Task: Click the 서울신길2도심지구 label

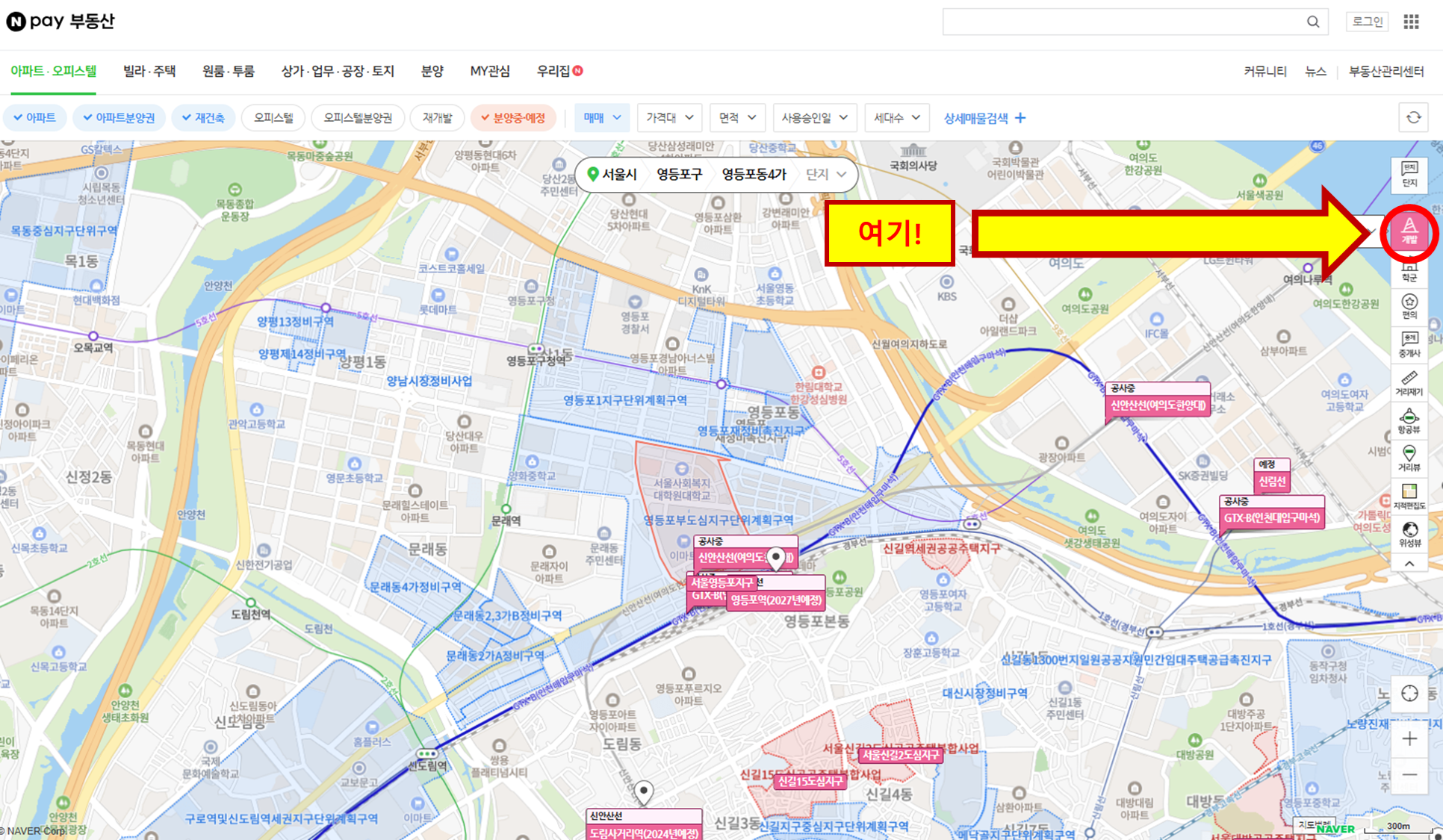Action: point(900,756)
